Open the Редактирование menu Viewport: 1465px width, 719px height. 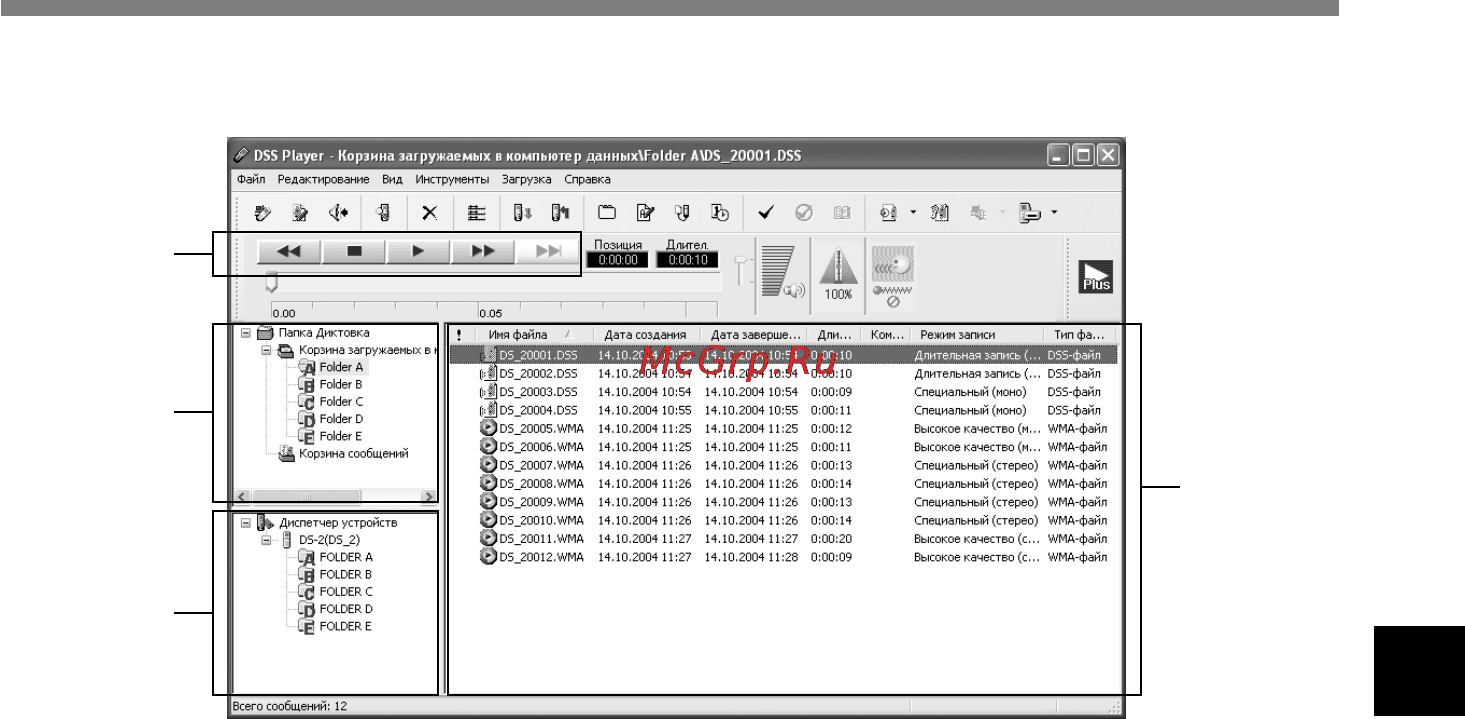[x=324, y=180]
